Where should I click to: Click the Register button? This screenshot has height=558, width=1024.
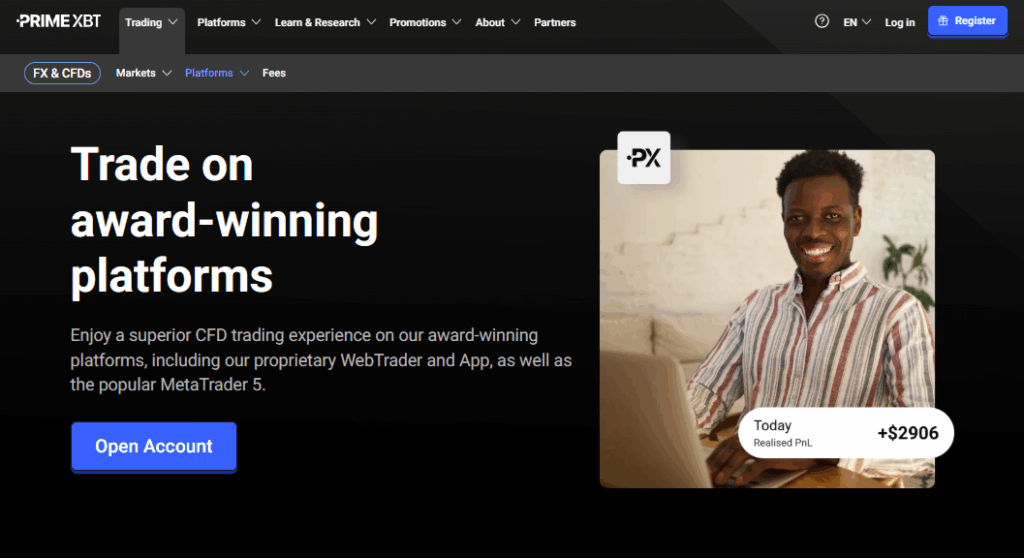(x=967, y=22)
